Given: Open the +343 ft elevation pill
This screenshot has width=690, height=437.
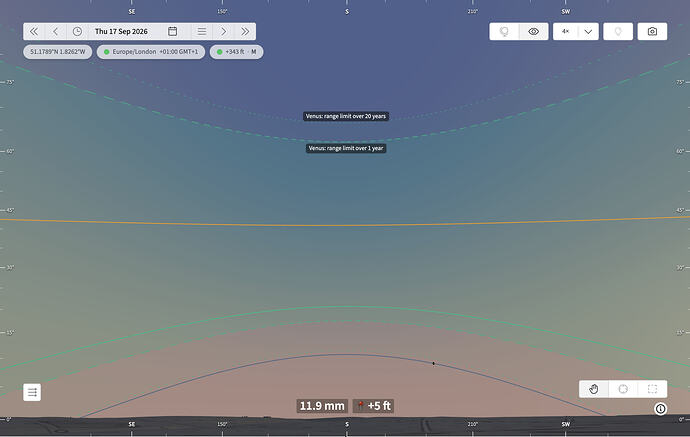Looking at the screenshot, I should tap(236, 52).
